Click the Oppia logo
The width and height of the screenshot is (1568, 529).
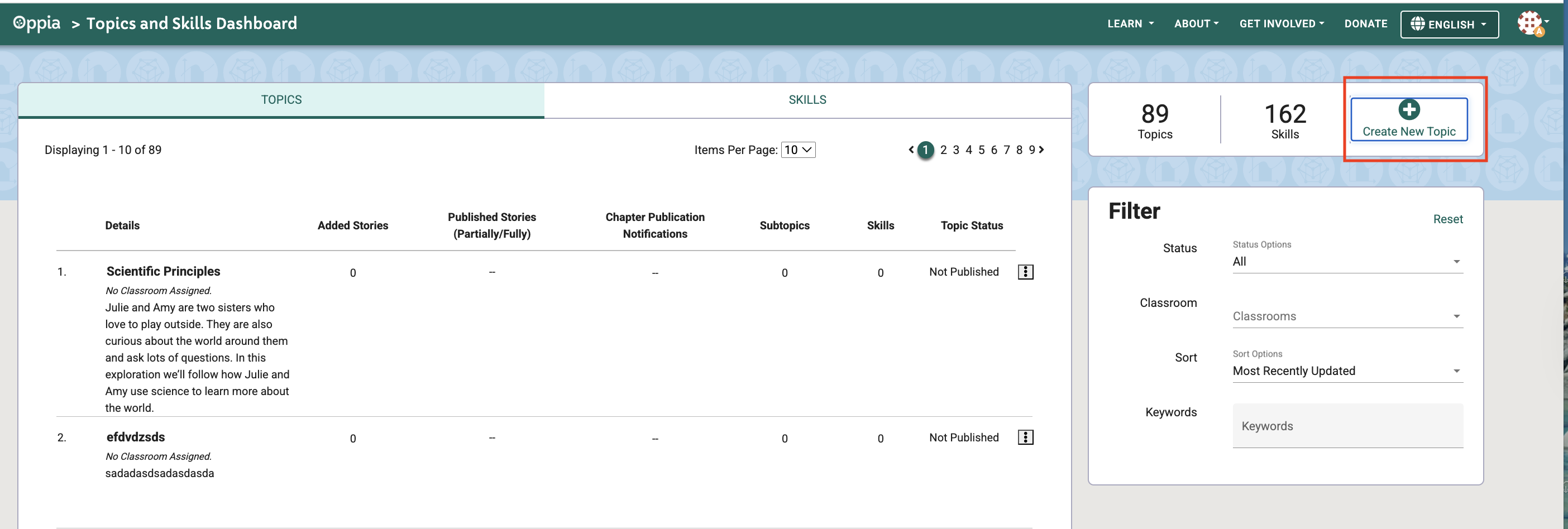36,23
